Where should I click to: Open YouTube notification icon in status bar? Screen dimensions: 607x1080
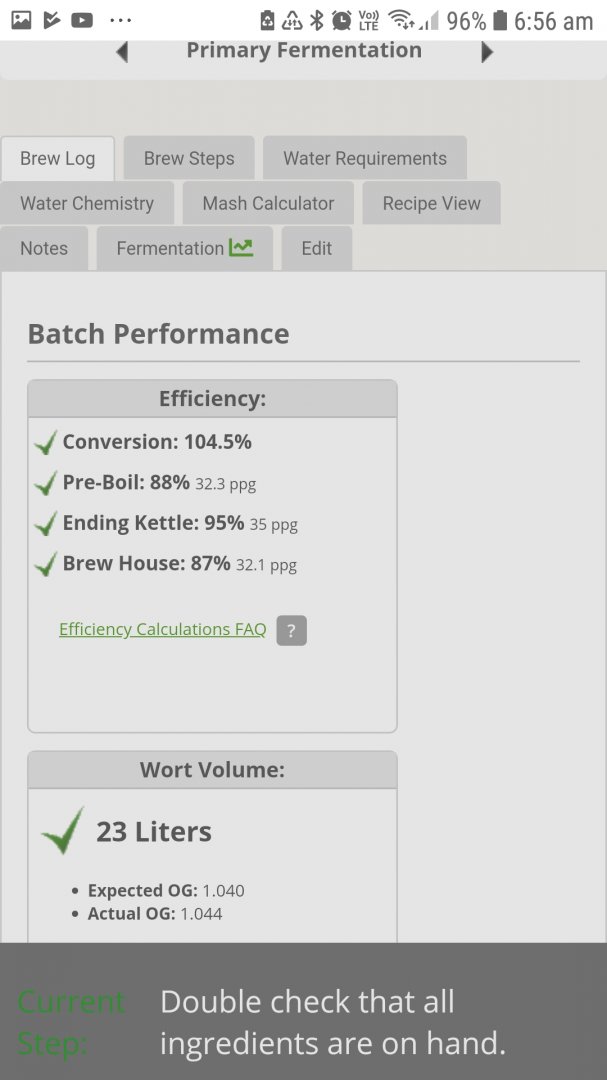tap(82, 21)
